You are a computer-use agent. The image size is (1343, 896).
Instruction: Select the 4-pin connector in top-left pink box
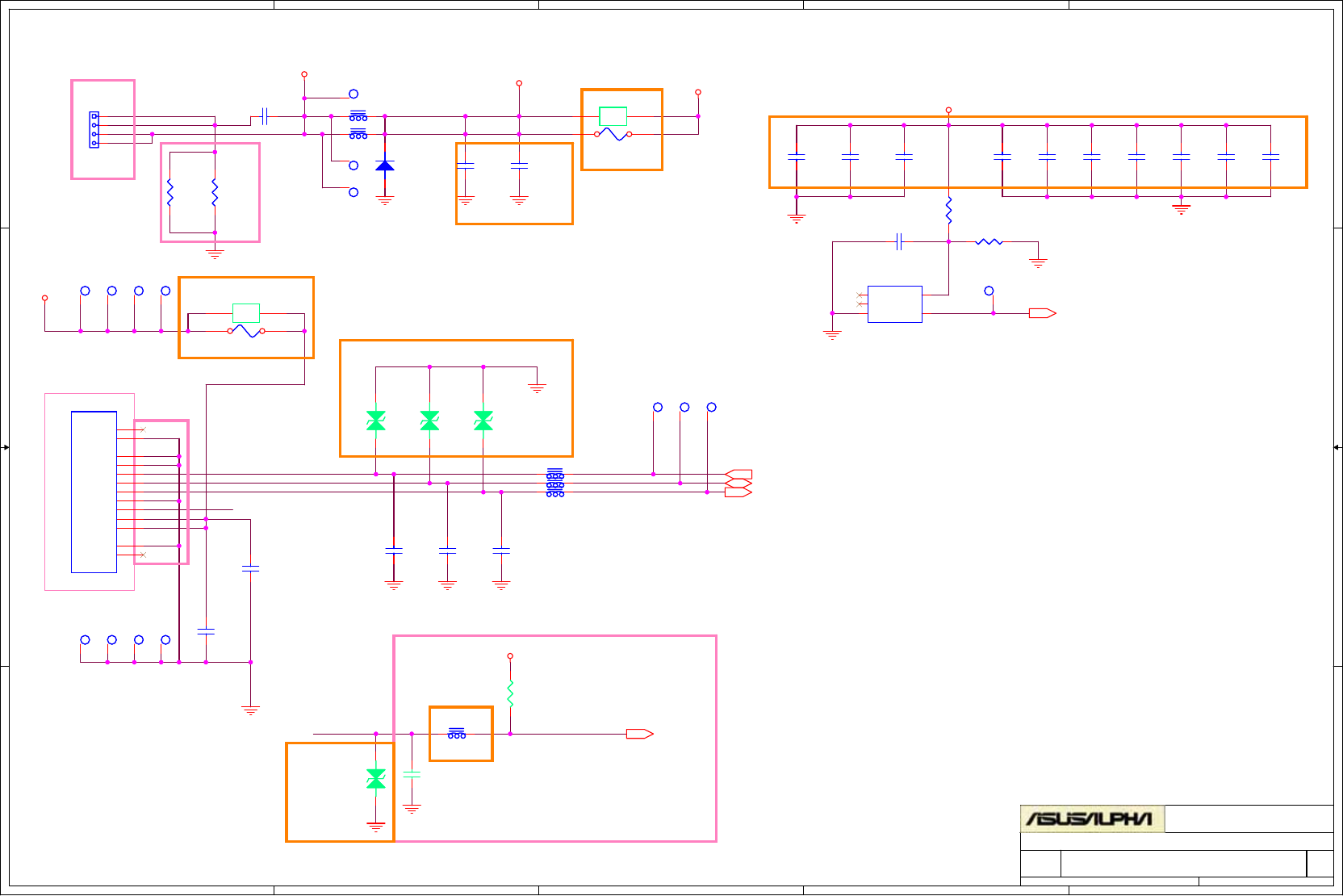94,130
